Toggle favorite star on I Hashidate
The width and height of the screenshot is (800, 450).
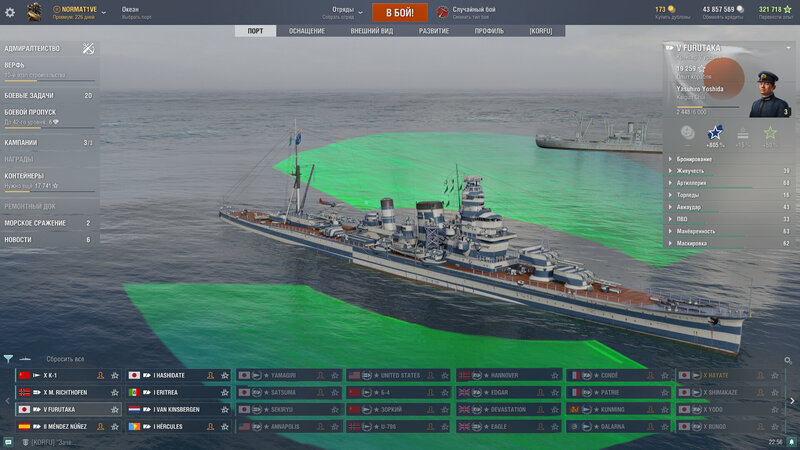pyautogui.click(x=224, y=376)
